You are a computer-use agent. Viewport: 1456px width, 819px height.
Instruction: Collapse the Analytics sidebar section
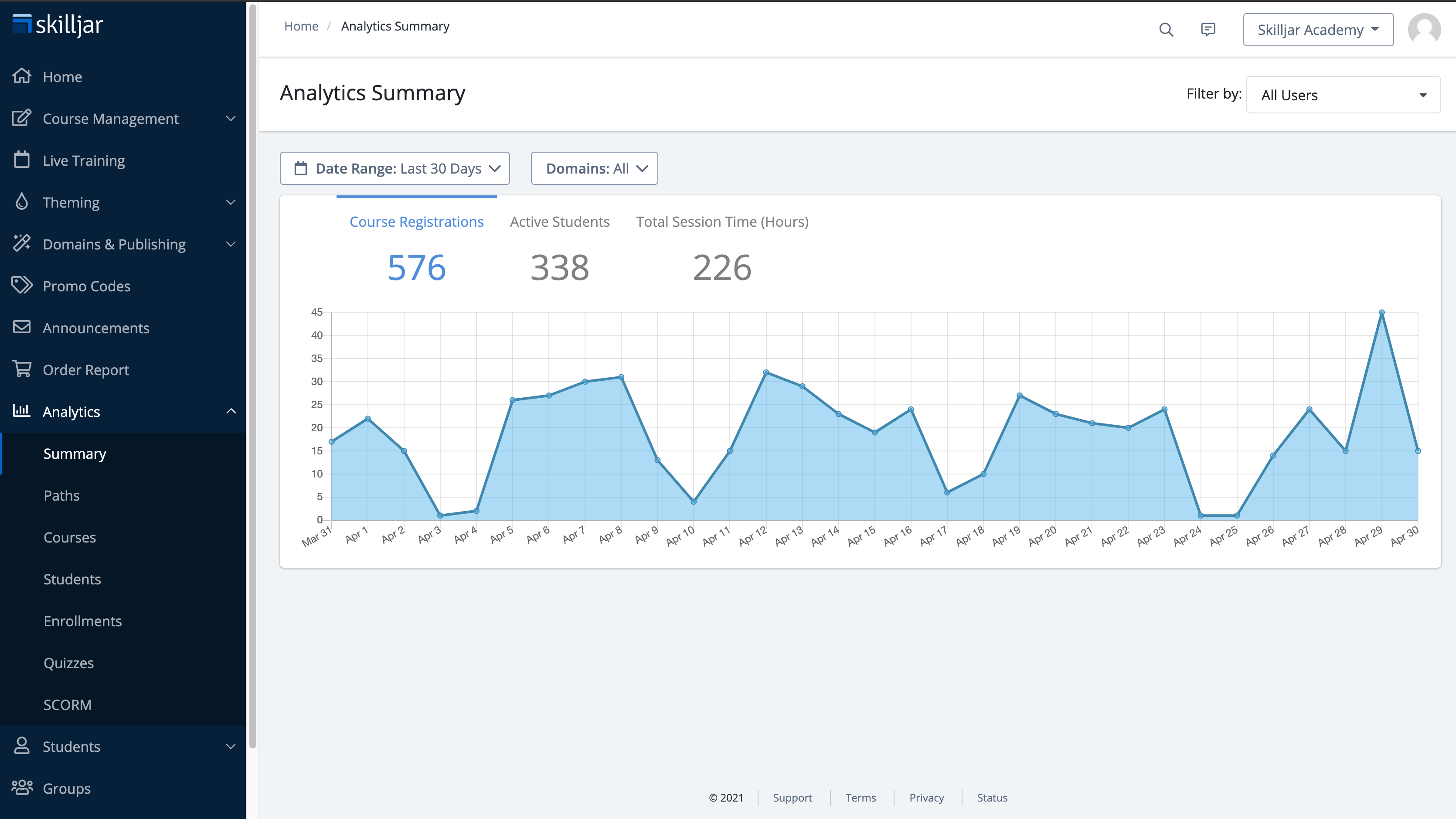231,411
